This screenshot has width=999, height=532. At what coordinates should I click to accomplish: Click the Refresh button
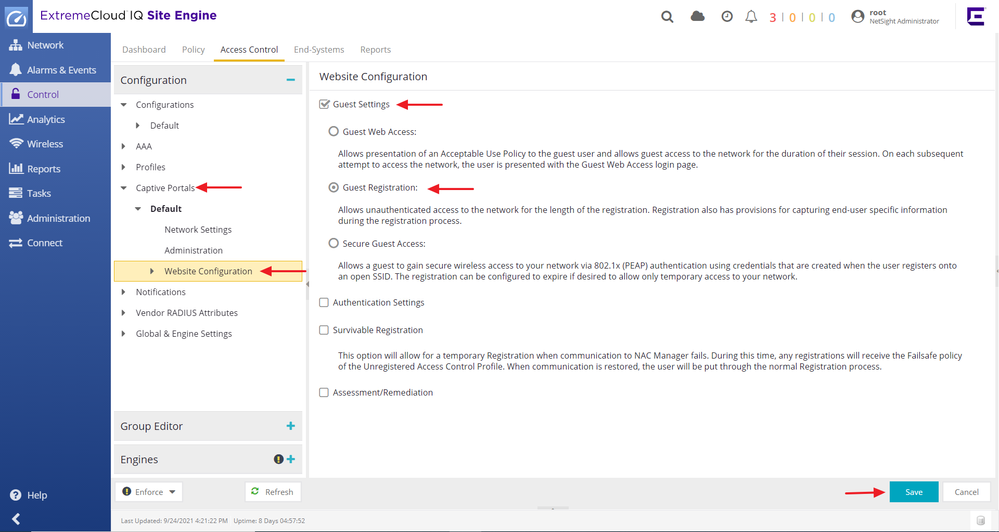click(273, 492)
